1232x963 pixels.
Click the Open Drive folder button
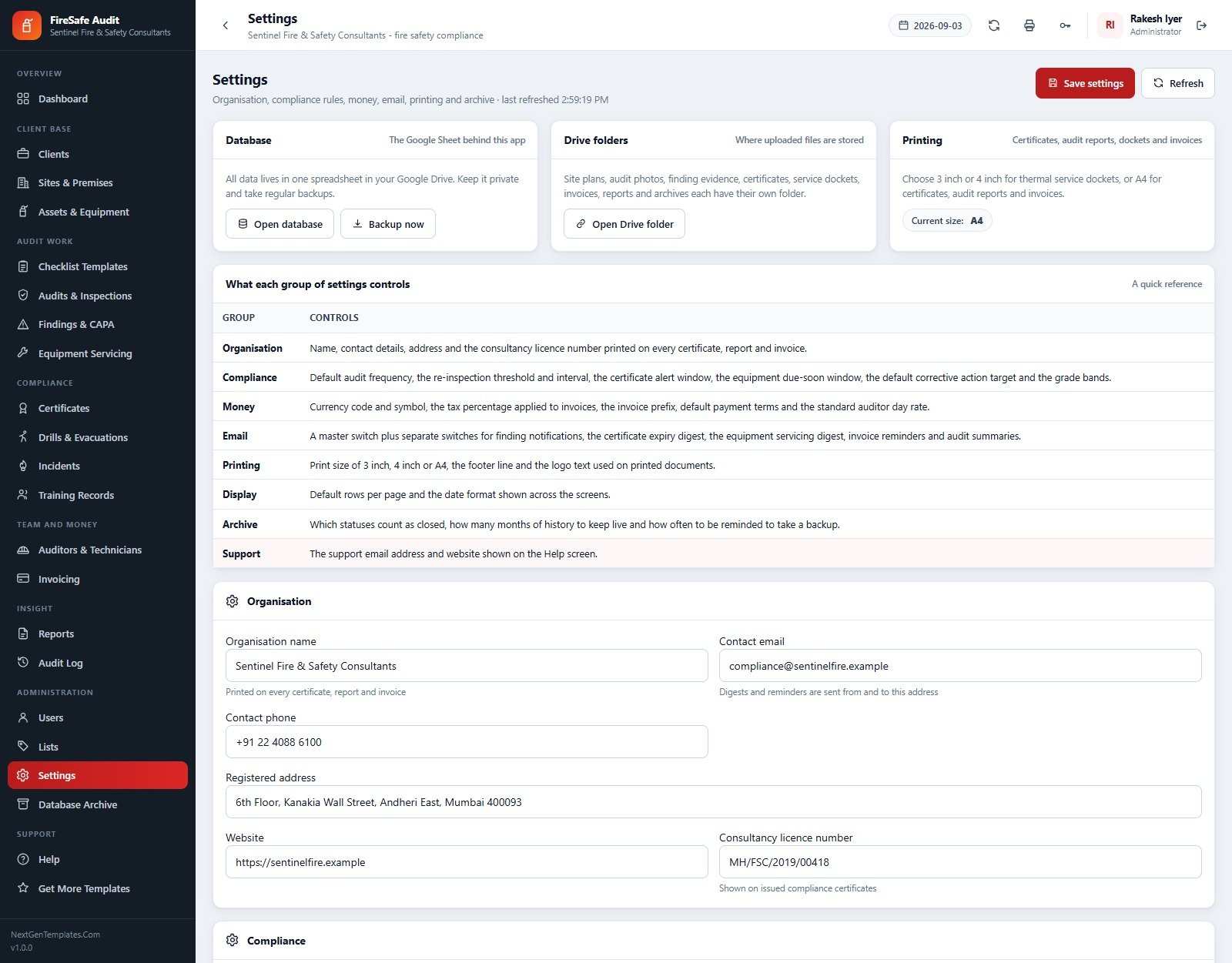[x=624, y=224]
